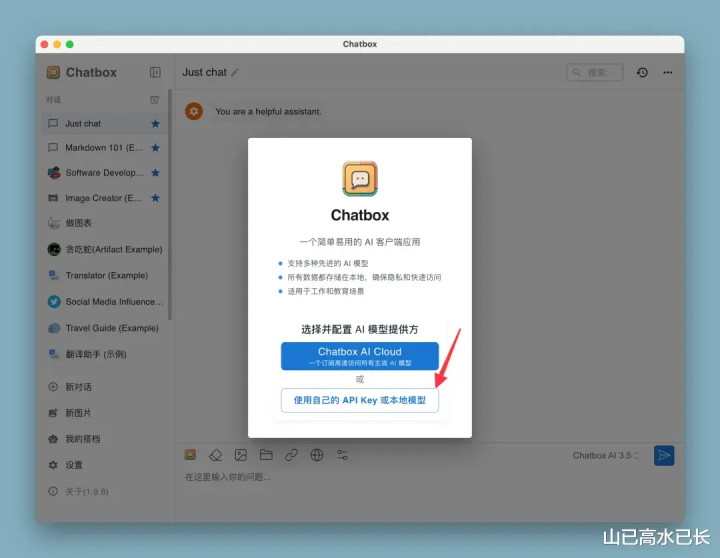Click the Travel Guide avatar icon

pos(54,328)
